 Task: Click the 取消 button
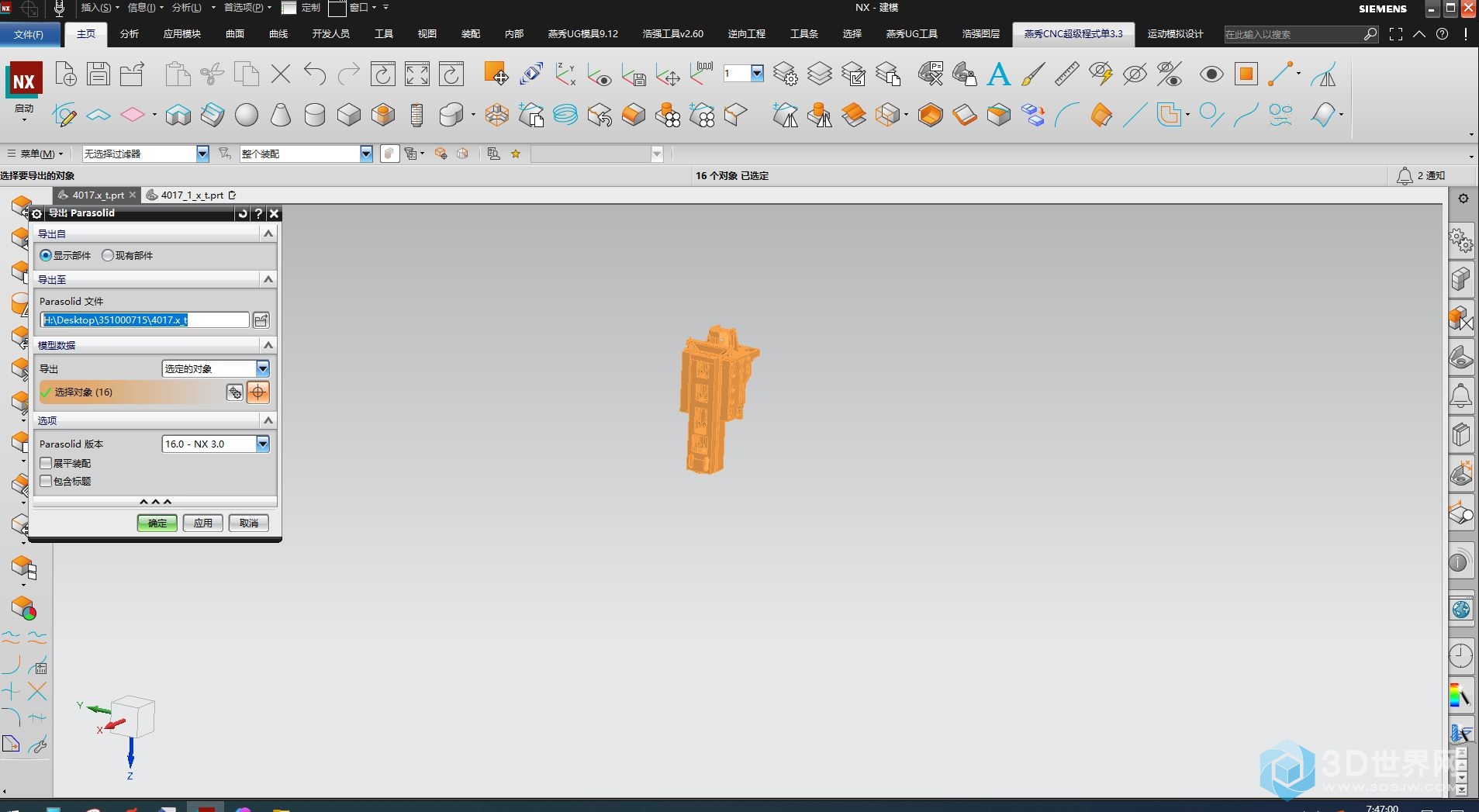[249, 523]
